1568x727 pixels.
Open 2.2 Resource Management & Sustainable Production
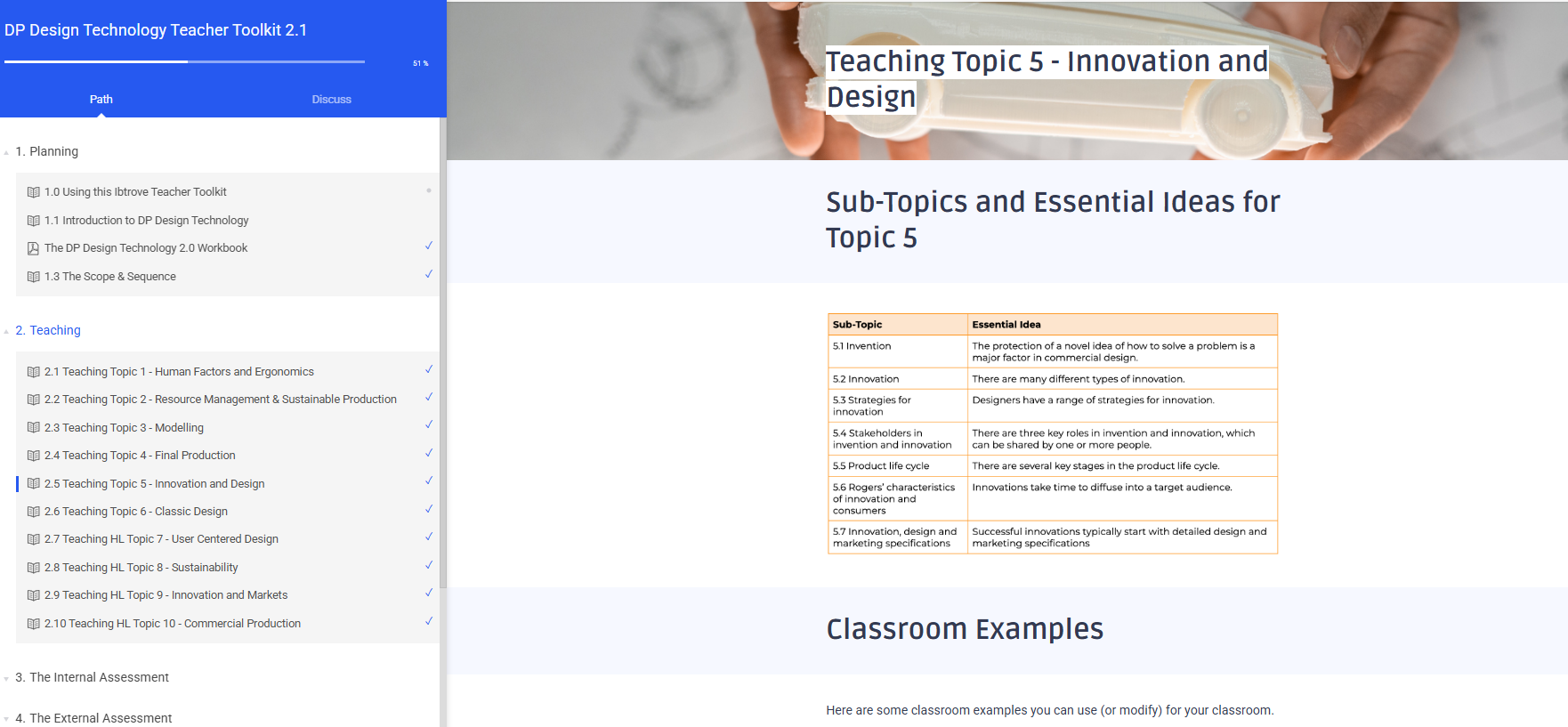(x=220, y=400)
